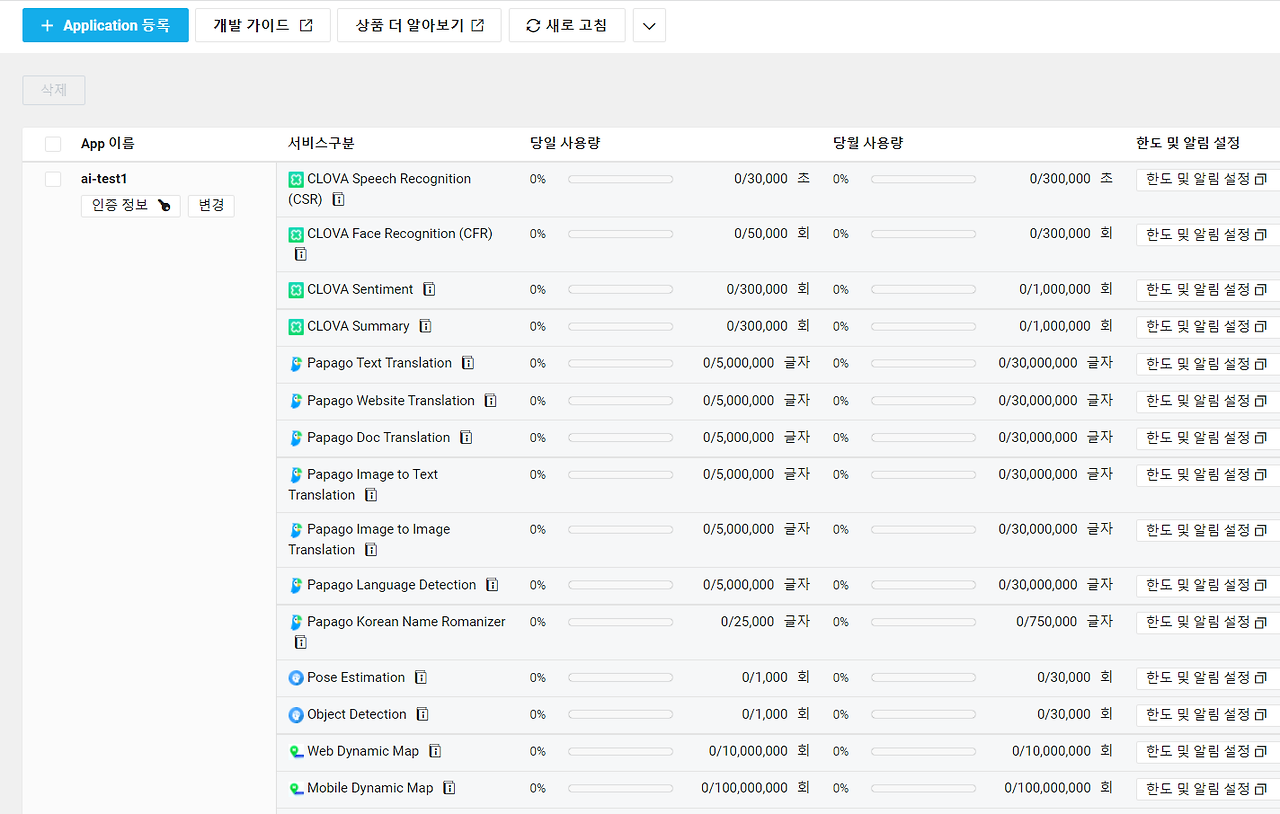Refresh with 새로 고침 button

567,26
